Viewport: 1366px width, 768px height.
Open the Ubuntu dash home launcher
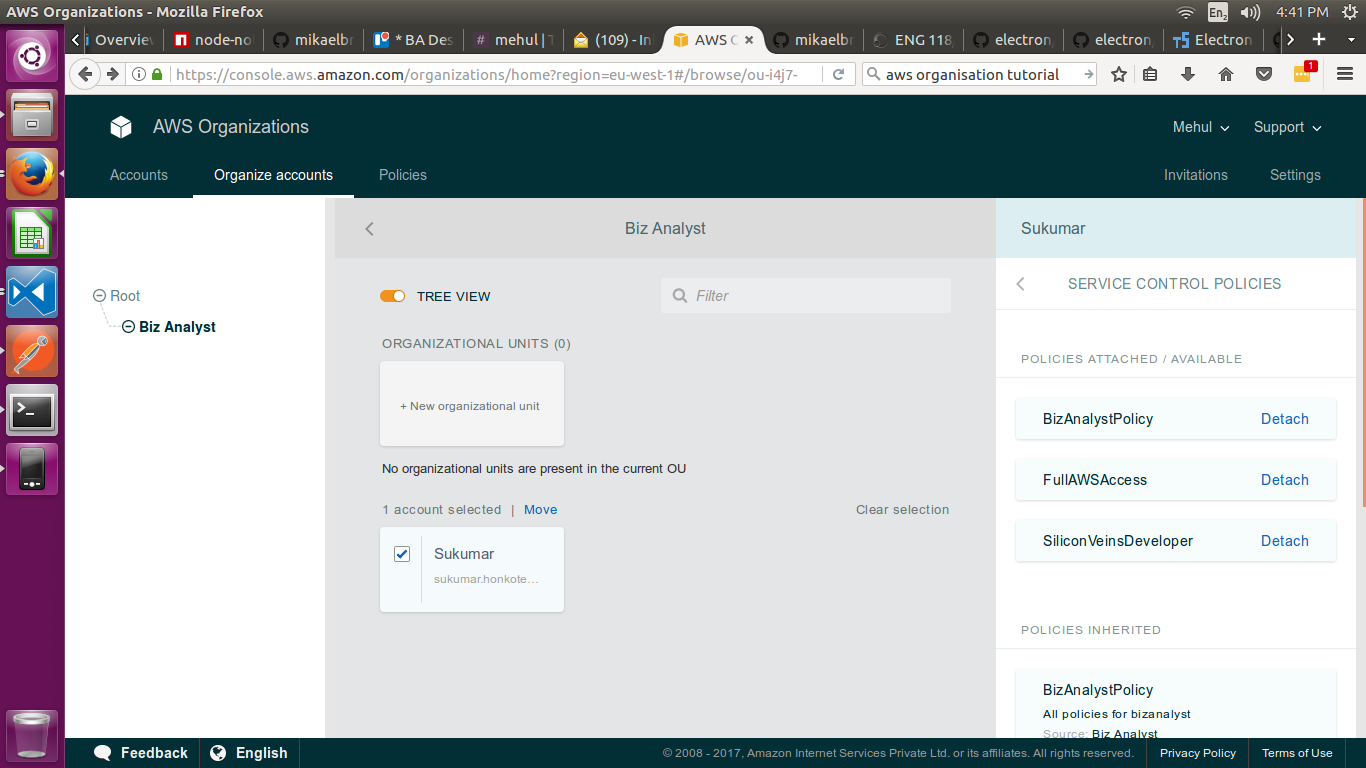pyautogui.click(x=32, y=56)
